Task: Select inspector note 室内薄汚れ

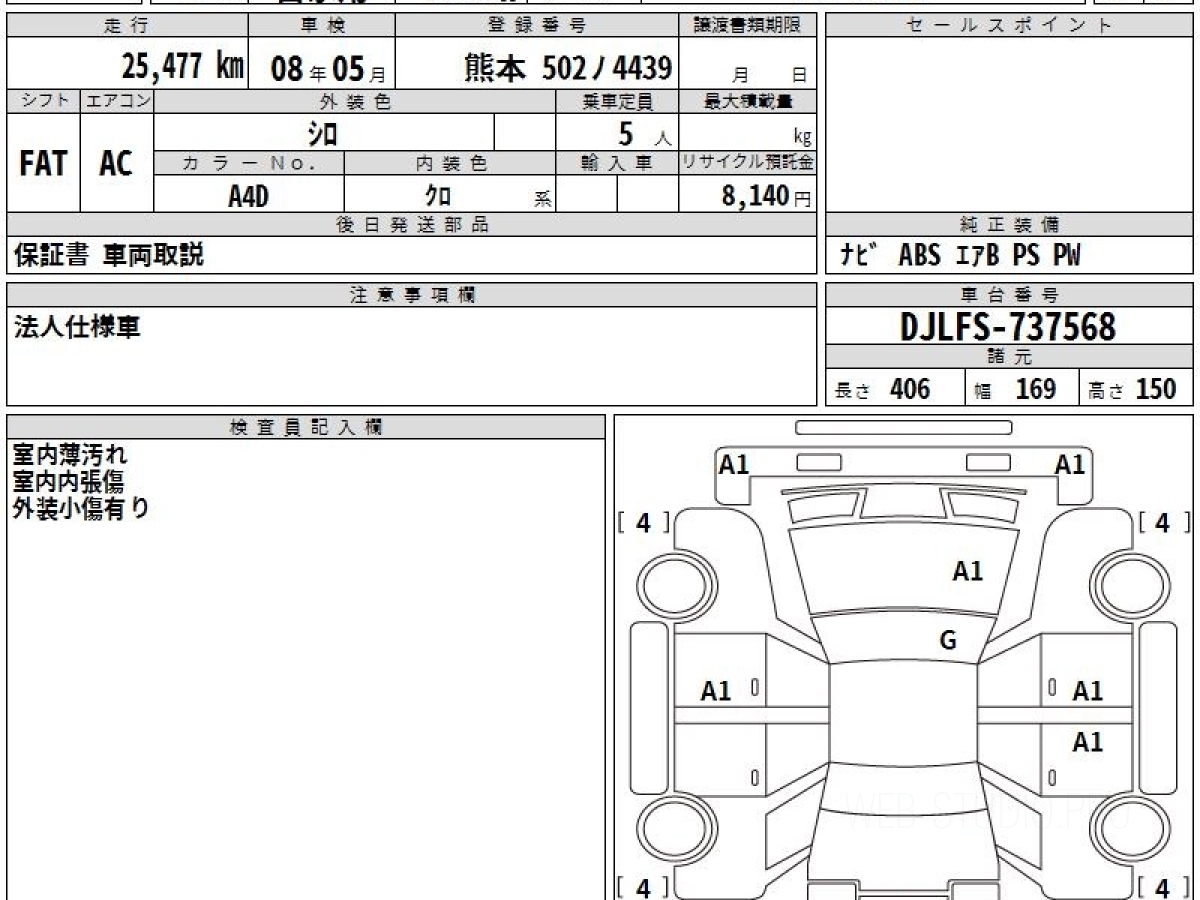Action: pyautogui.click(x=70, y=456)
